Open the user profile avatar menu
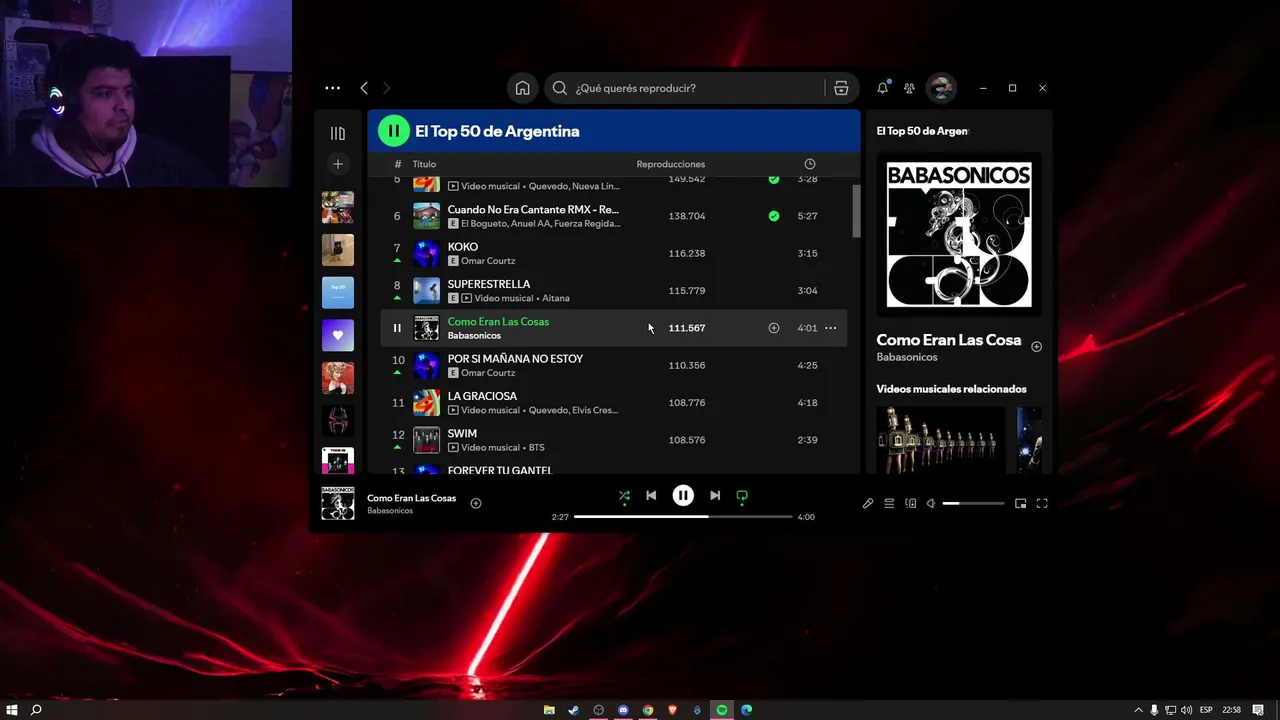Screen dimensions: 1280x720 [940, 88]
